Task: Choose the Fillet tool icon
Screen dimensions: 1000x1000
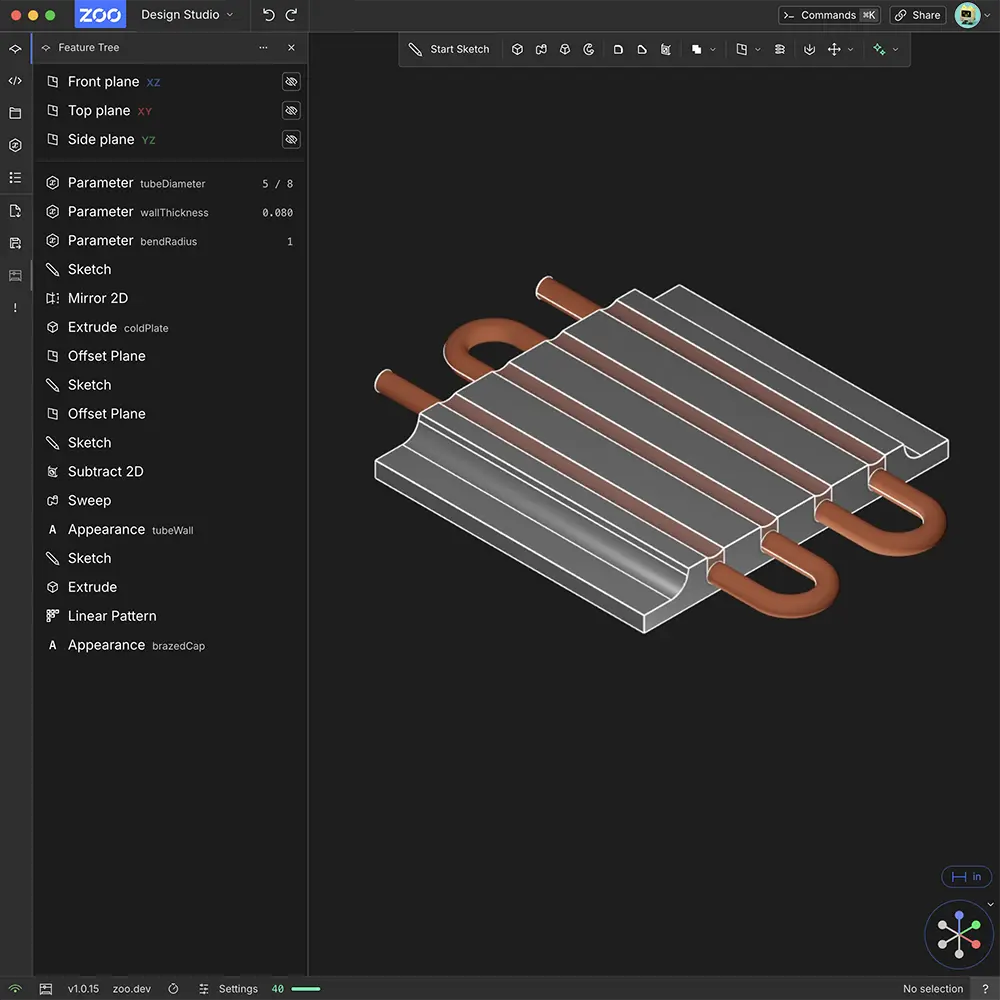Action: [x=618, y=49]
